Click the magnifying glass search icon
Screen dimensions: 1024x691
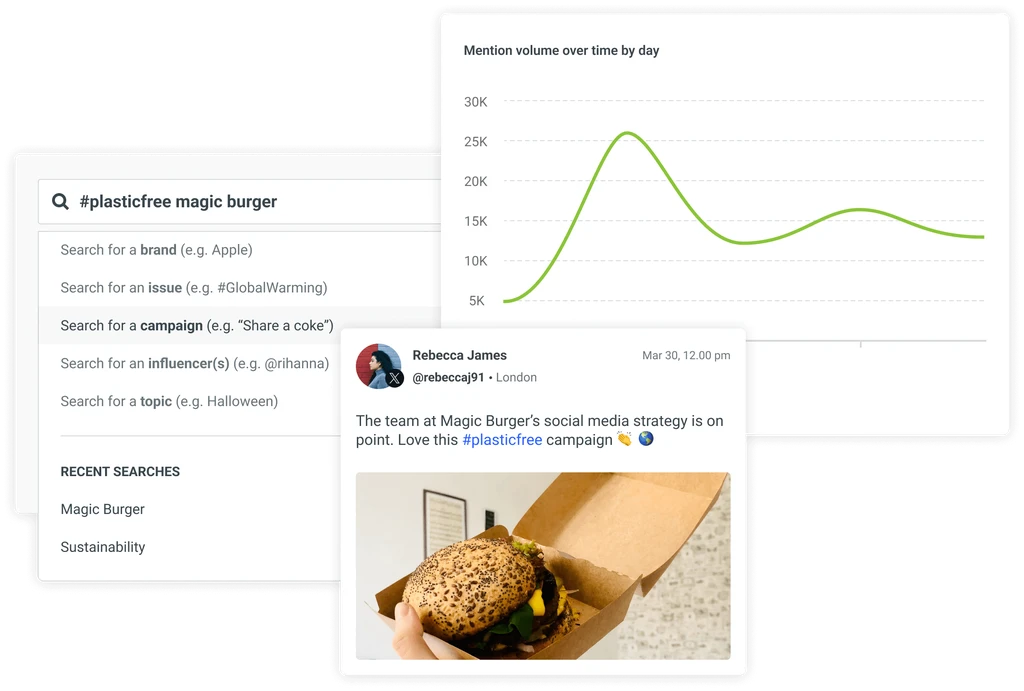(60, 201)
